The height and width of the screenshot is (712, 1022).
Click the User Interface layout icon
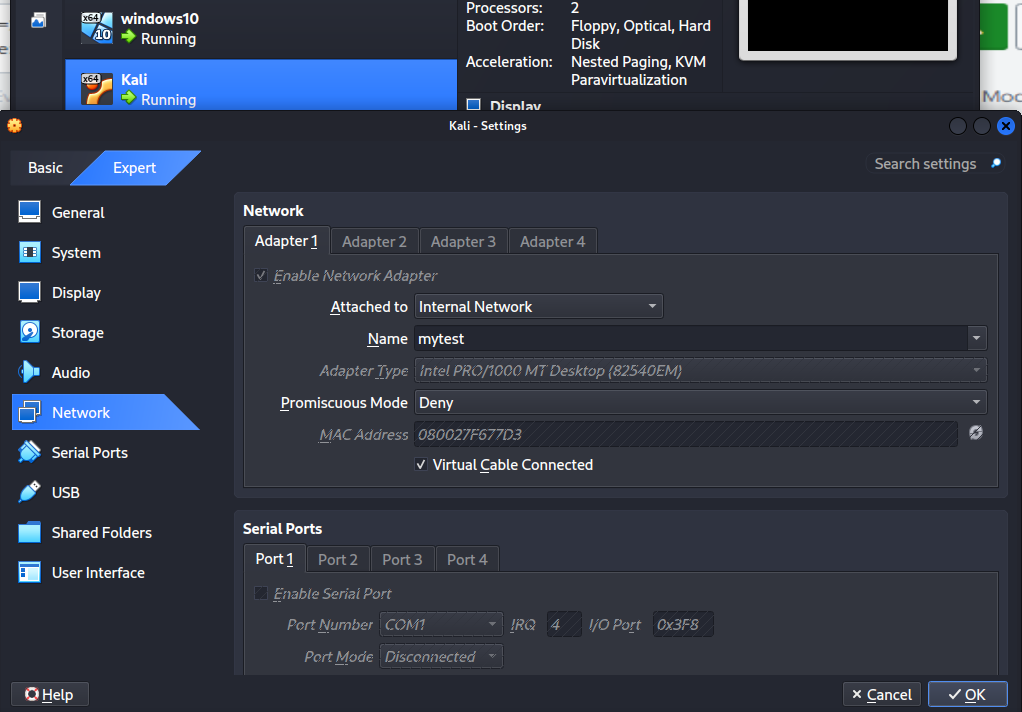click(29, 572)
